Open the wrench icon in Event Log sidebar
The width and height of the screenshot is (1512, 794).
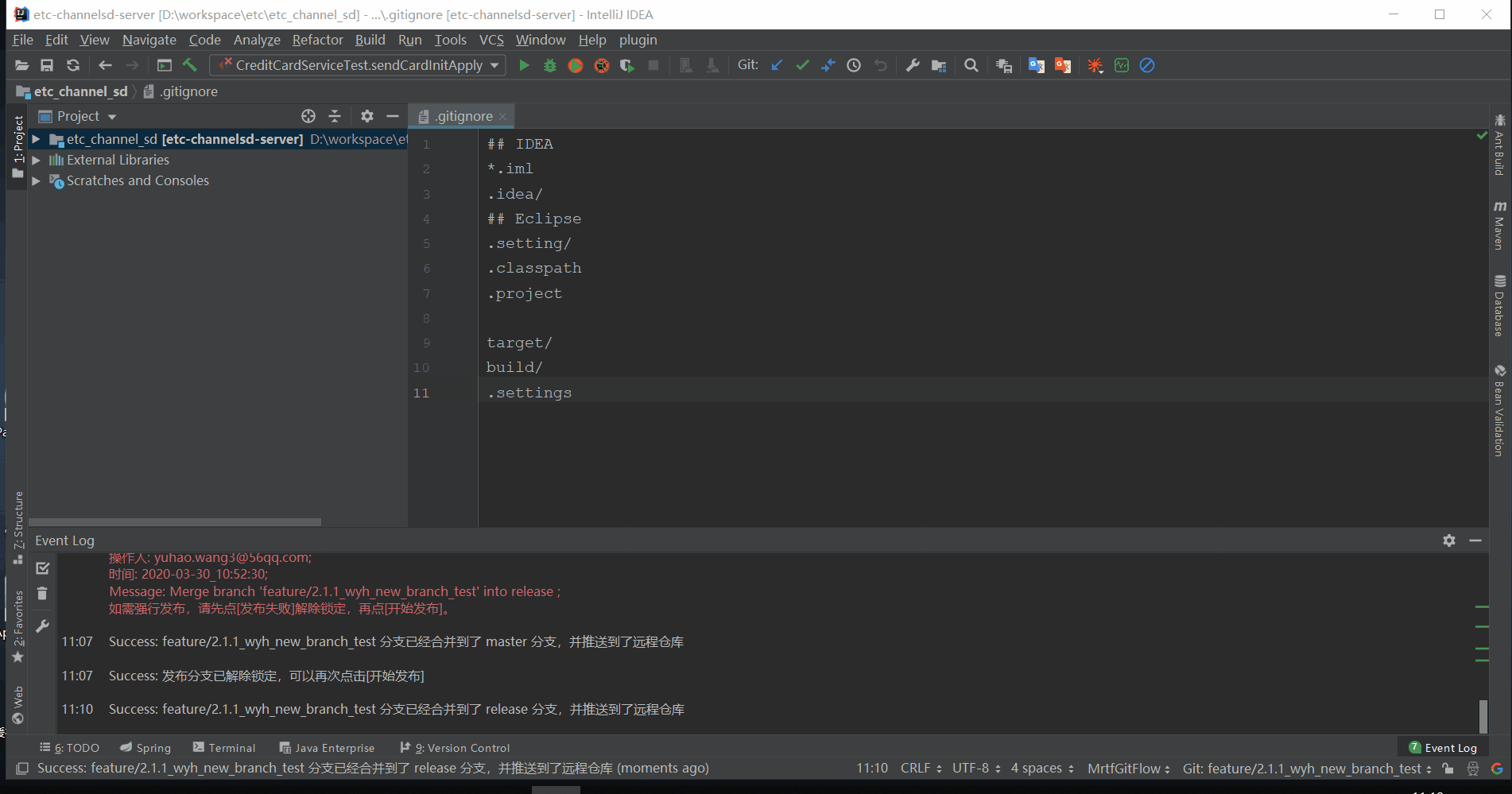43,626
